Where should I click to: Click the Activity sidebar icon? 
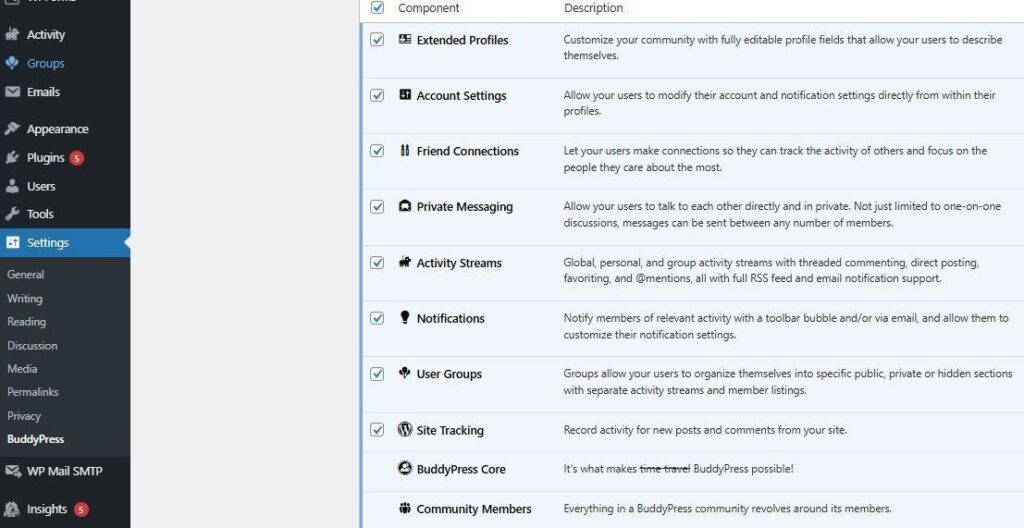pos(12,35)
